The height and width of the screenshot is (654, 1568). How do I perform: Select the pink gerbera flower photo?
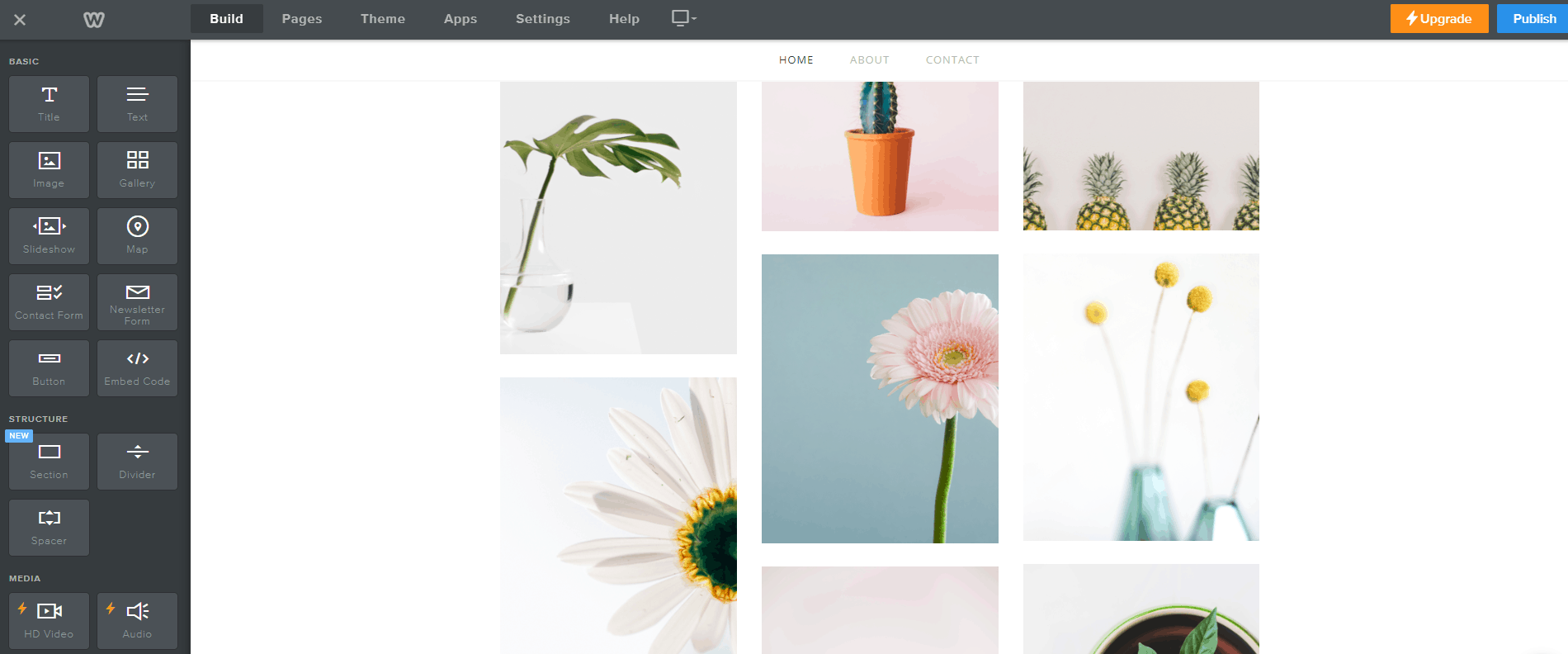click(x=880, y=399)
